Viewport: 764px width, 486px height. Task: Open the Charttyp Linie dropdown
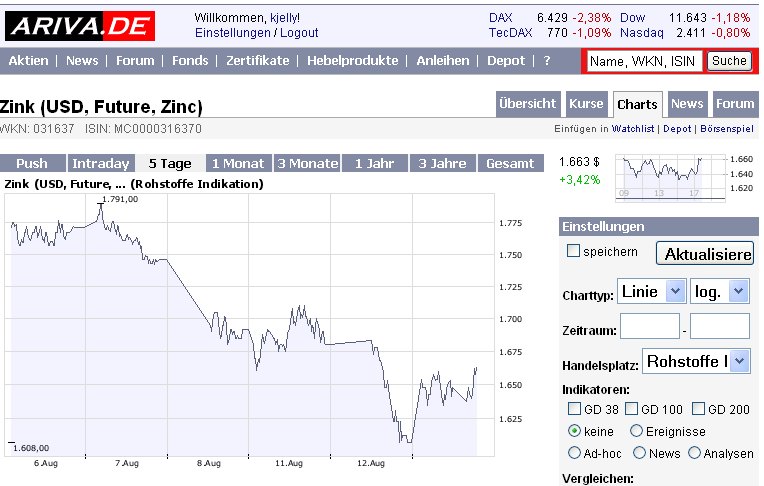click(651, 291)
